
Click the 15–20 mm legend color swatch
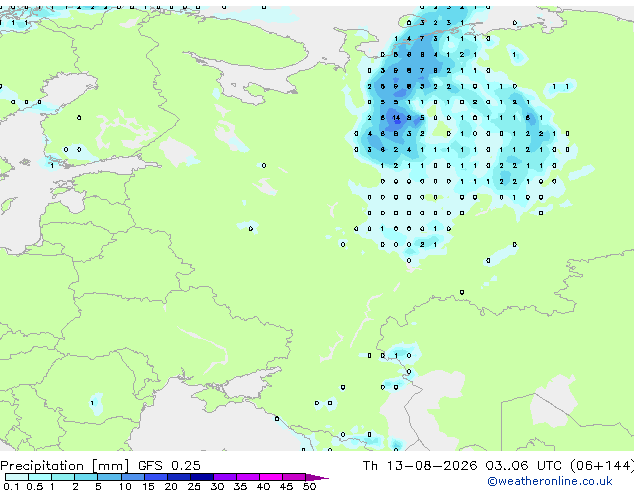156,477
